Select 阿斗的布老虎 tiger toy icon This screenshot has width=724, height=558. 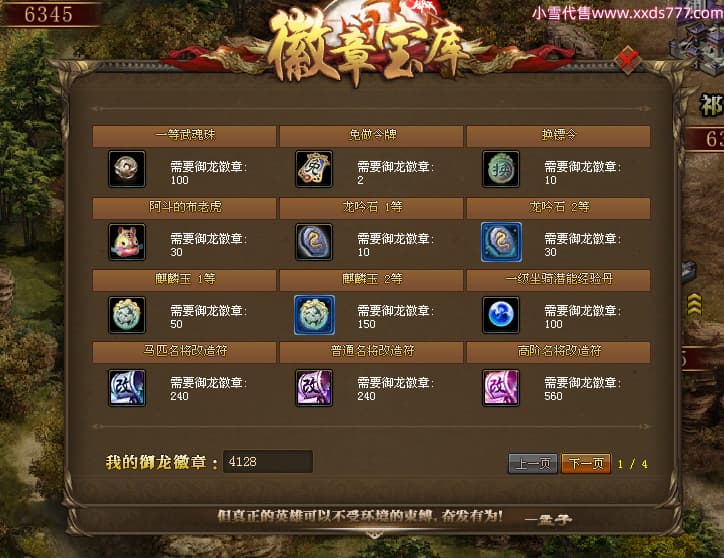(127, 242)
